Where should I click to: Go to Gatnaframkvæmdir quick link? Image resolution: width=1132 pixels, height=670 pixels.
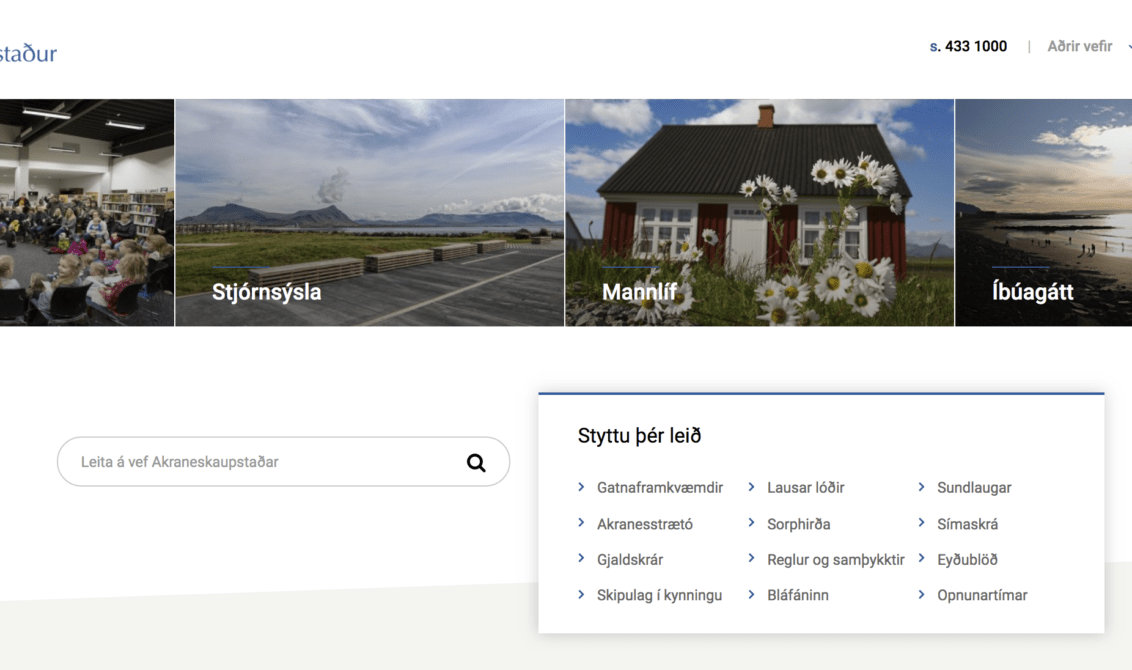660,488
